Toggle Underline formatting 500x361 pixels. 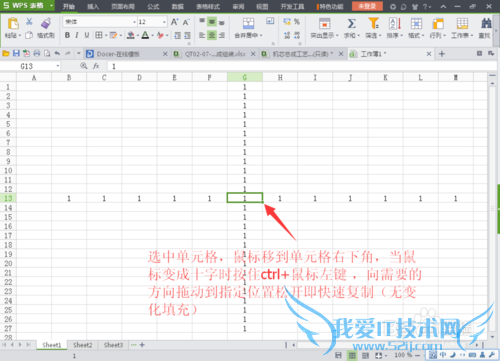click(x=87, y=35)
